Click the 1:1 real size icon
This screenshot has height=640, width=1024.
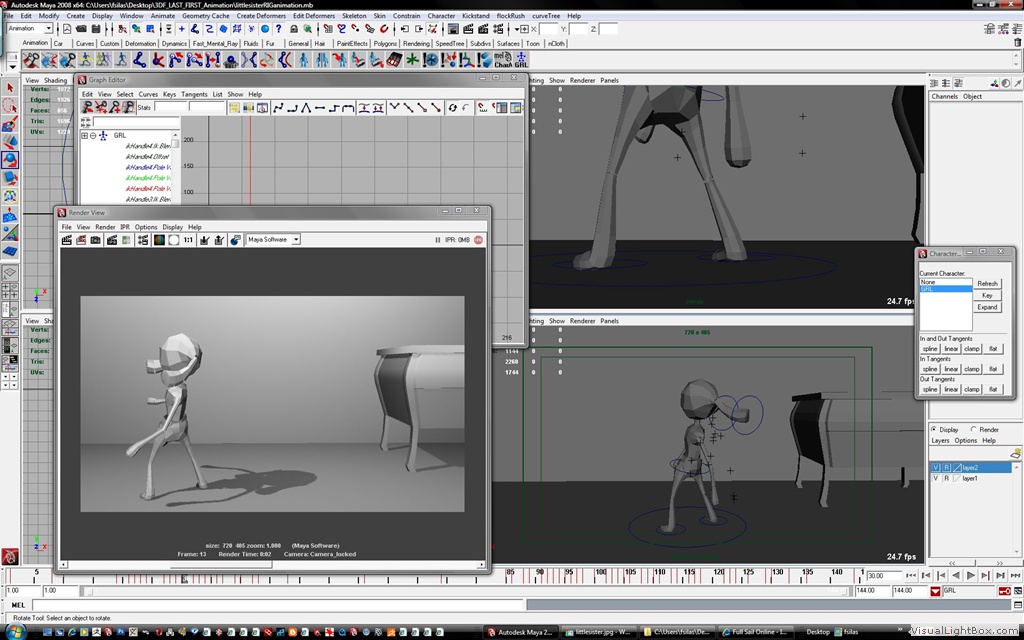[x=188, y=240]
